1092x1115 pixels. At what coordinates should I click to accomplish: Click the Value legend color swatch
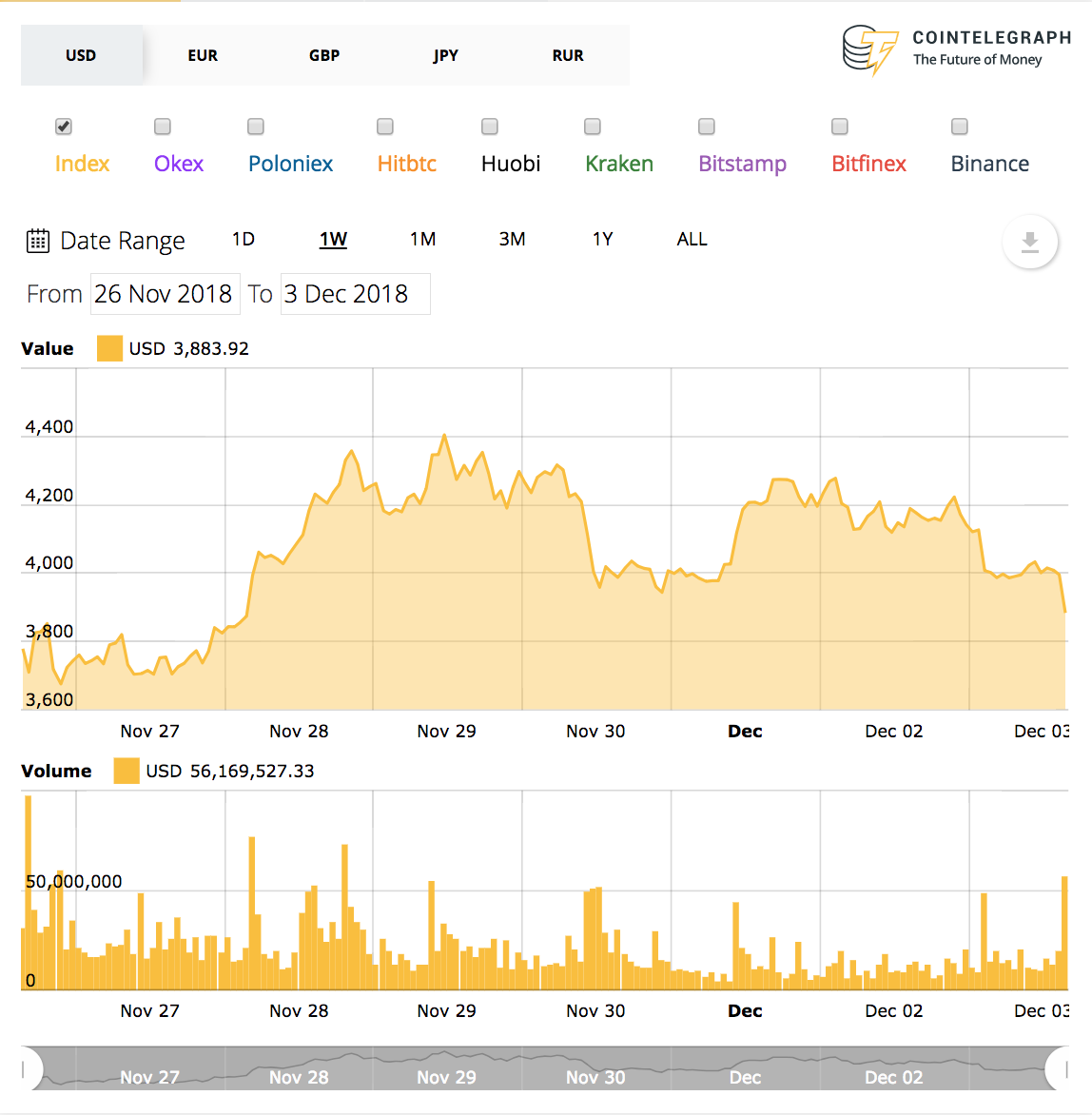[x=109, y=348]
